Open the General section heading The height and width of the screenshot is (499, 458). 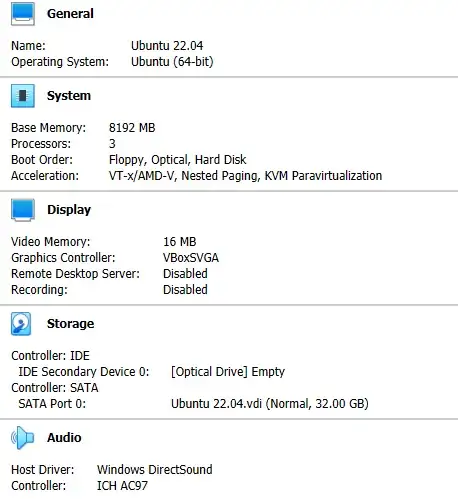click(70, 14)
